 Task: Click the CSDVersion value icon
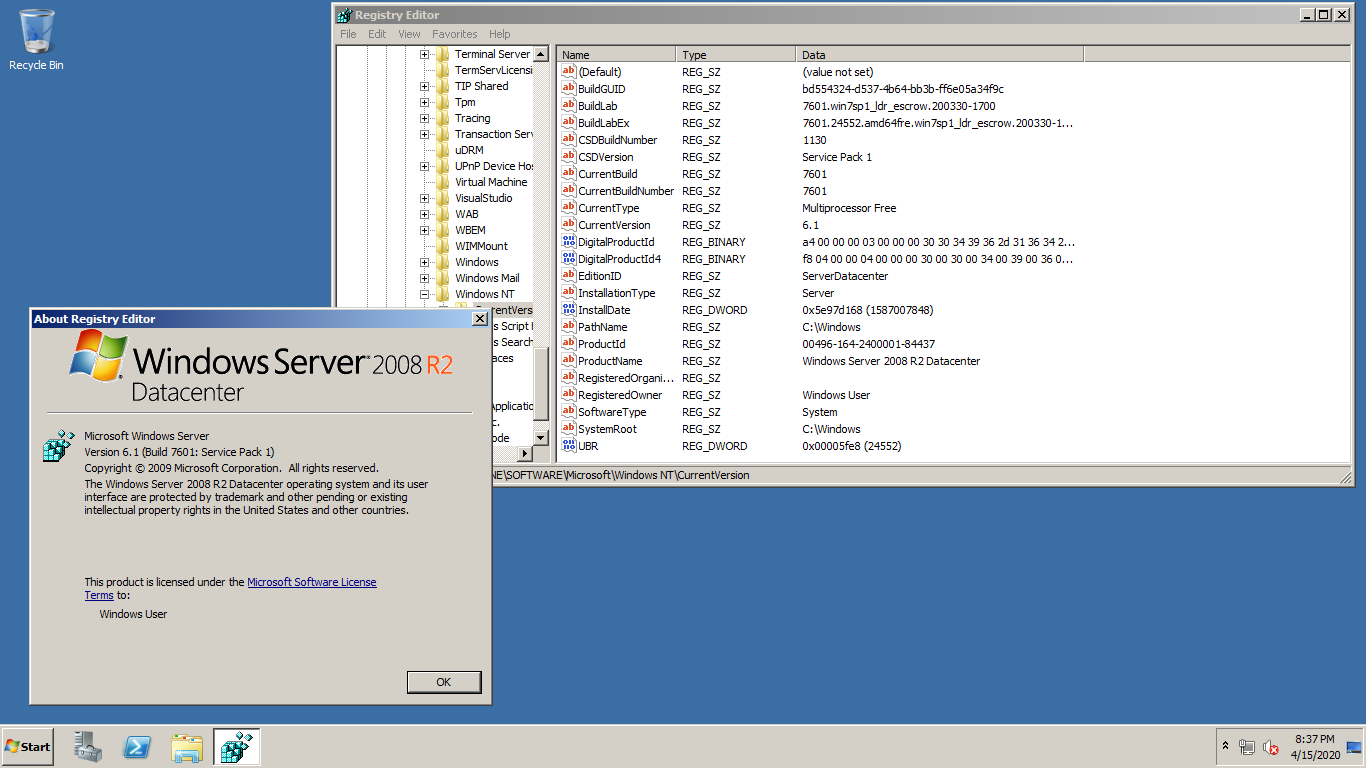tap(569, 157)
